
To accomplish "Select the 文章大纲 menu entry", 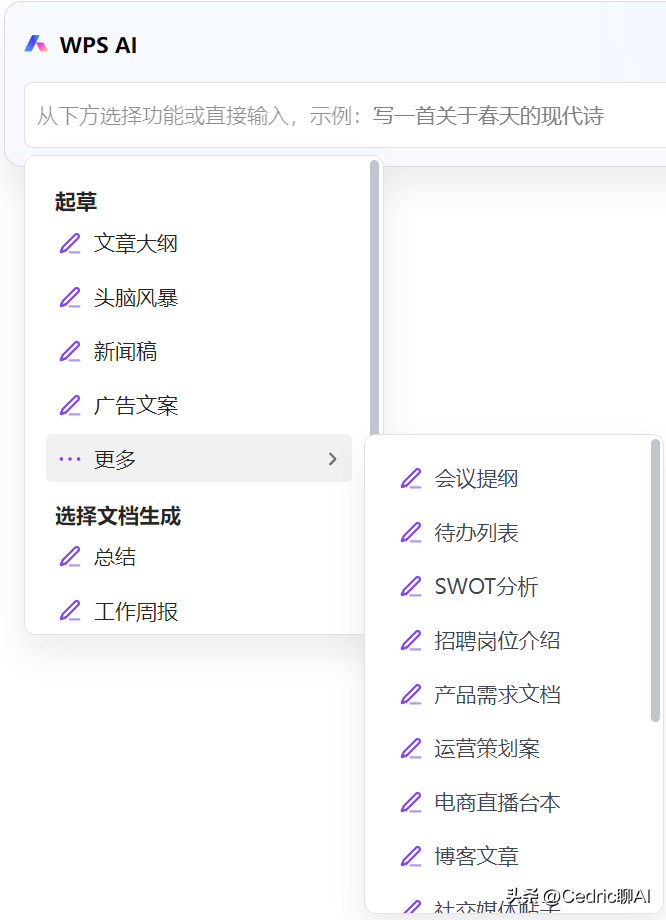I will pos(136,243).
